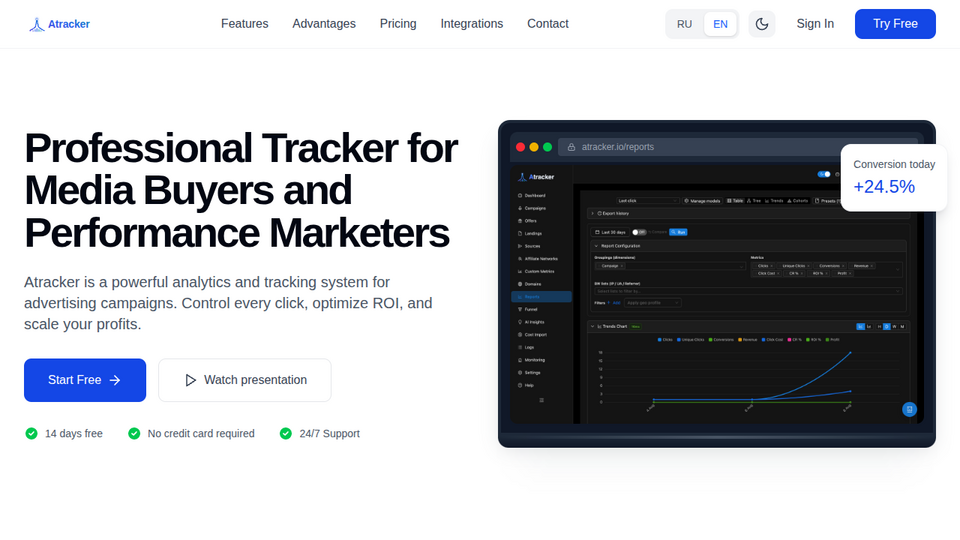Click the Start Free button

[85, 380]
